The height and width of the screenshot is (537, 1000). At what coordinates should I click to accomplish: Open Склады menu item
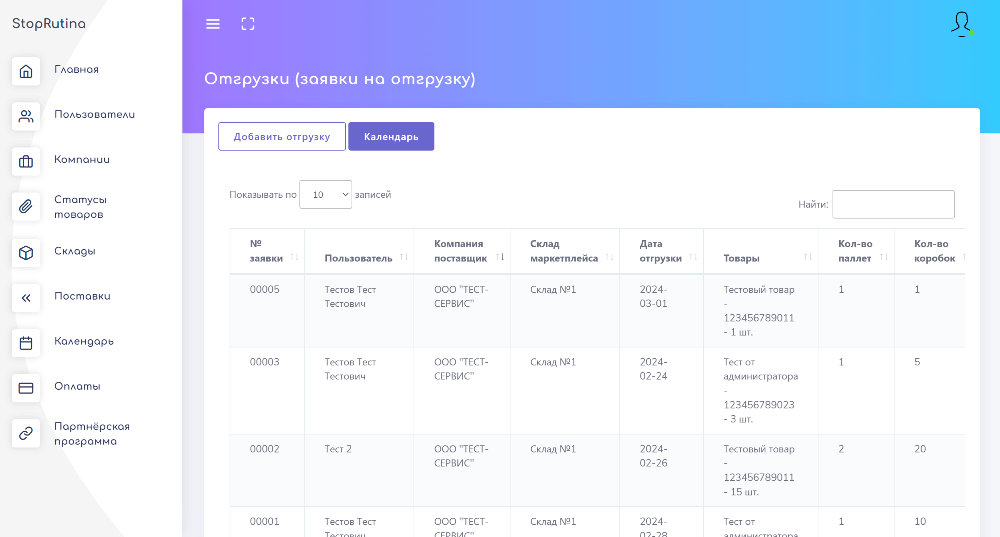[75, 251]
